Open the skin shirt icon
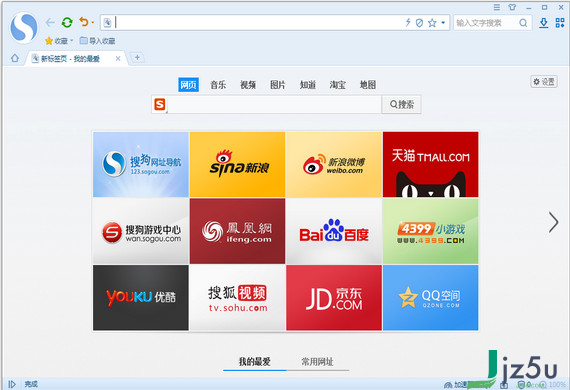 tap(512, 7)
